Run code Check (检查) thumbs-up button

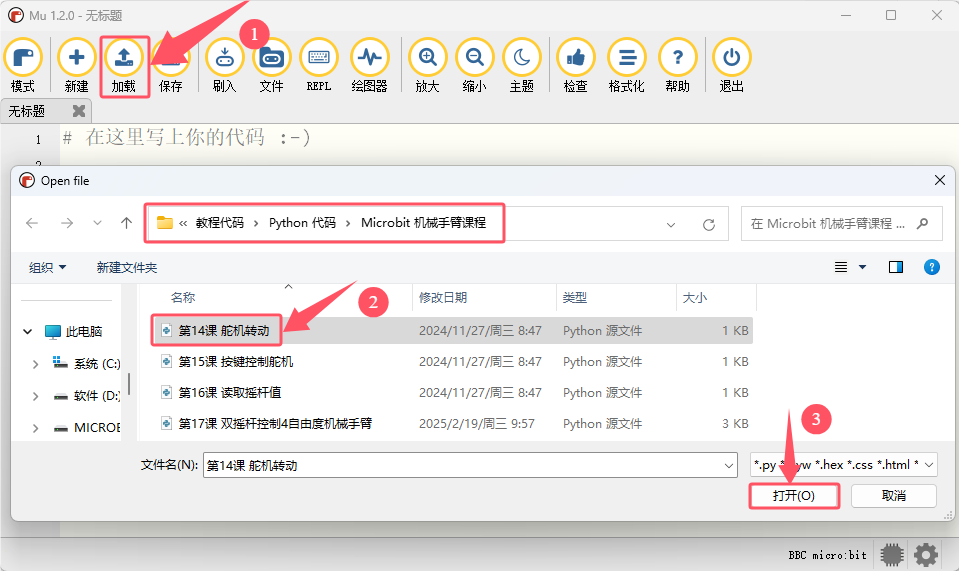pos(576,65)
